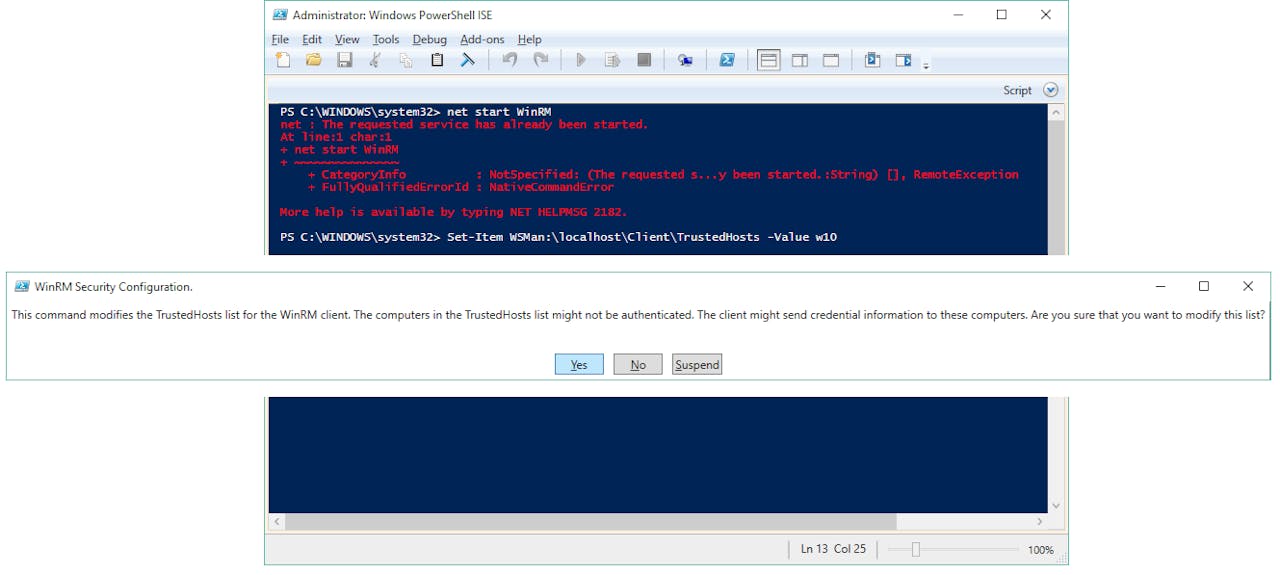Save the script with the floppy disk icon
Viewport: 1280px width, 575px height.
pos(344,60)
